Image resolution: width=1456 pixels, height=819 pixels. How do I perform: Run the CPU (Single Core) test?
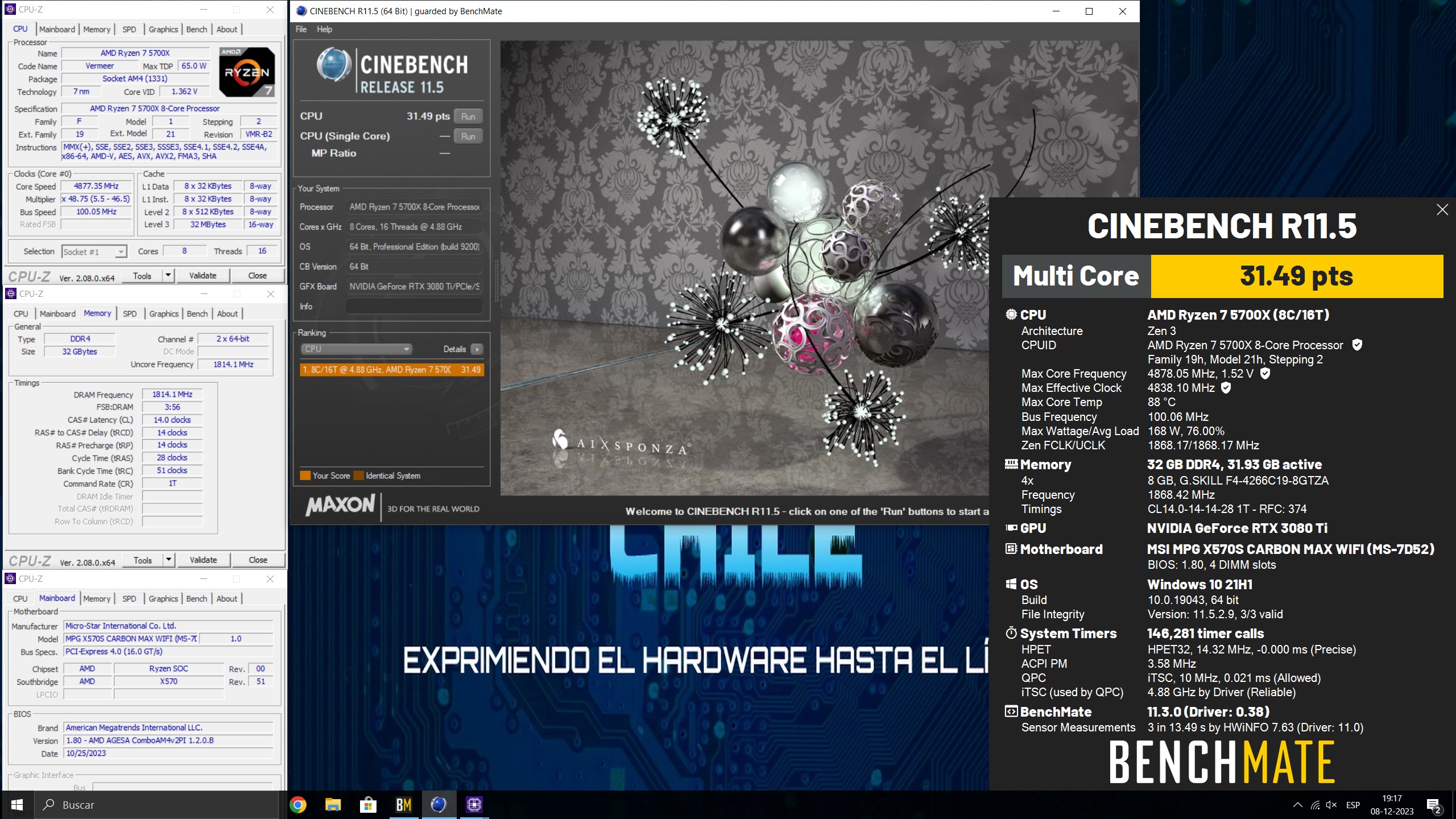[468, 136]
